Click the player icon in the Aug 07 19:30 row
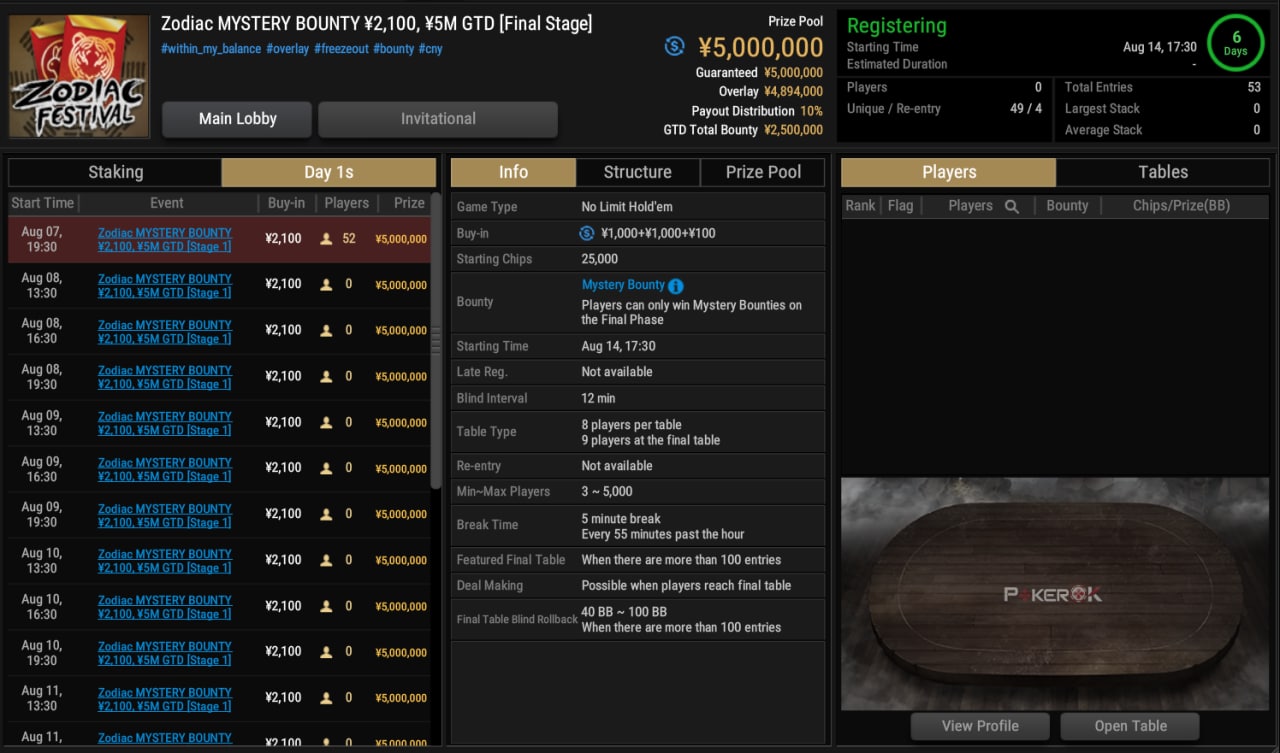 [326, 239]
